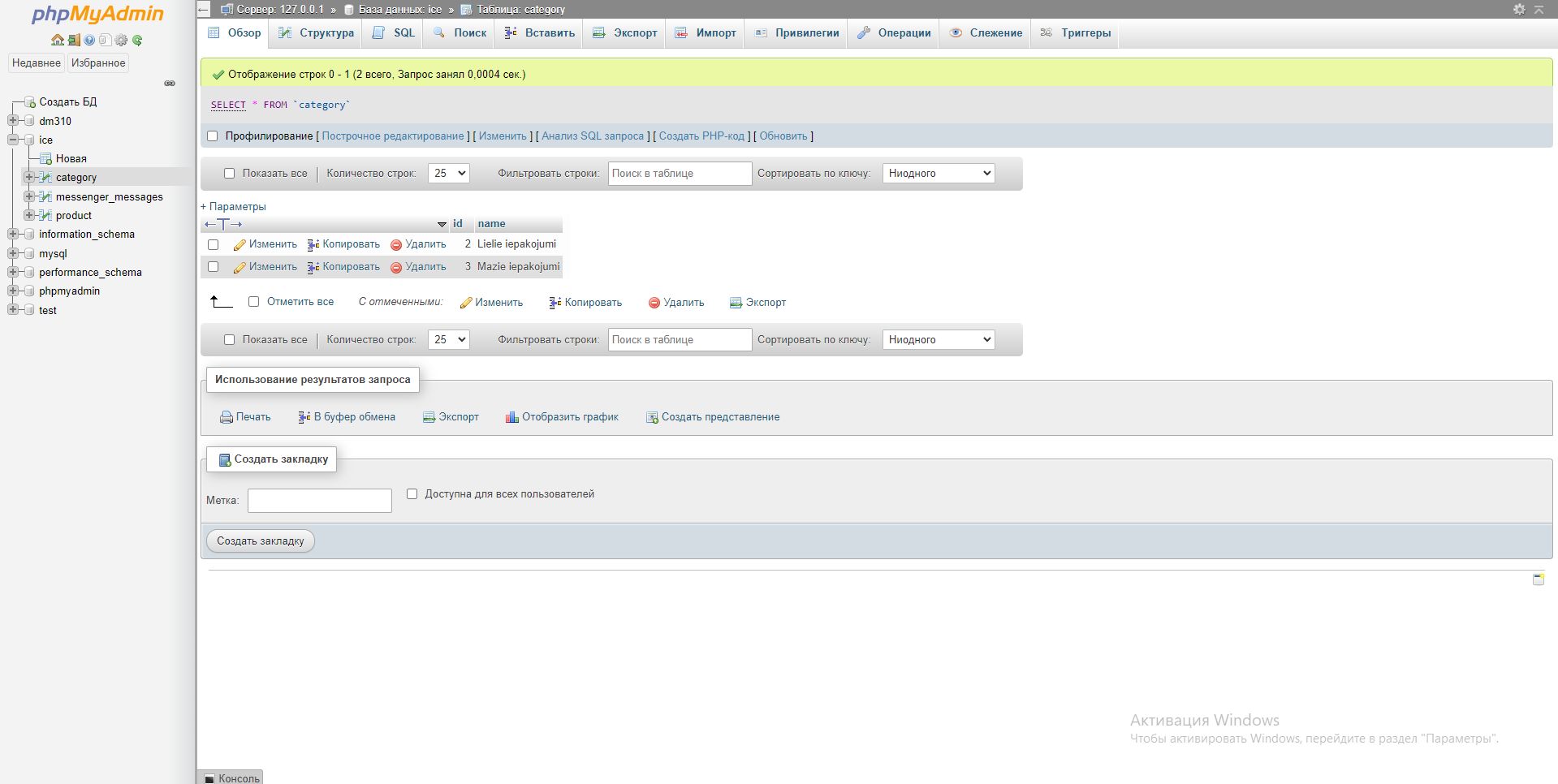Click the bookmark label input field
This screenshot has height=784, width=1558.
[319, 501]
